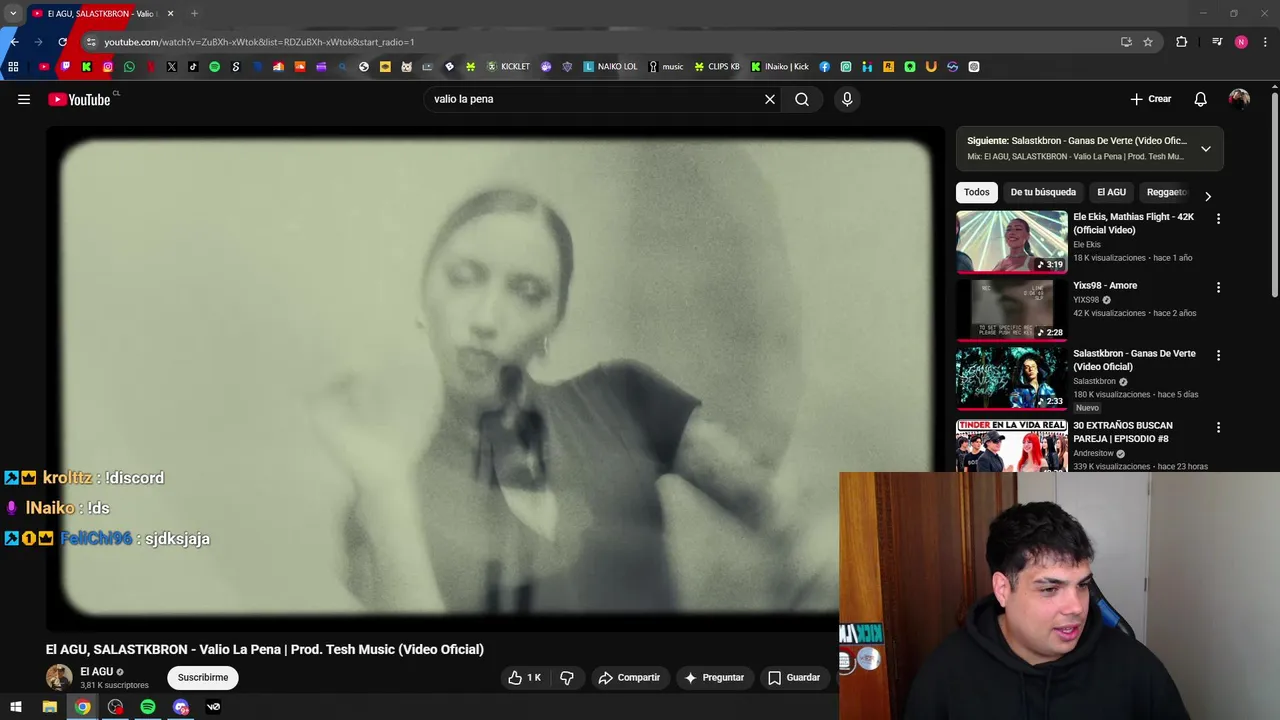
Task: Select the Todos filter chip
Action: point(977,192)
